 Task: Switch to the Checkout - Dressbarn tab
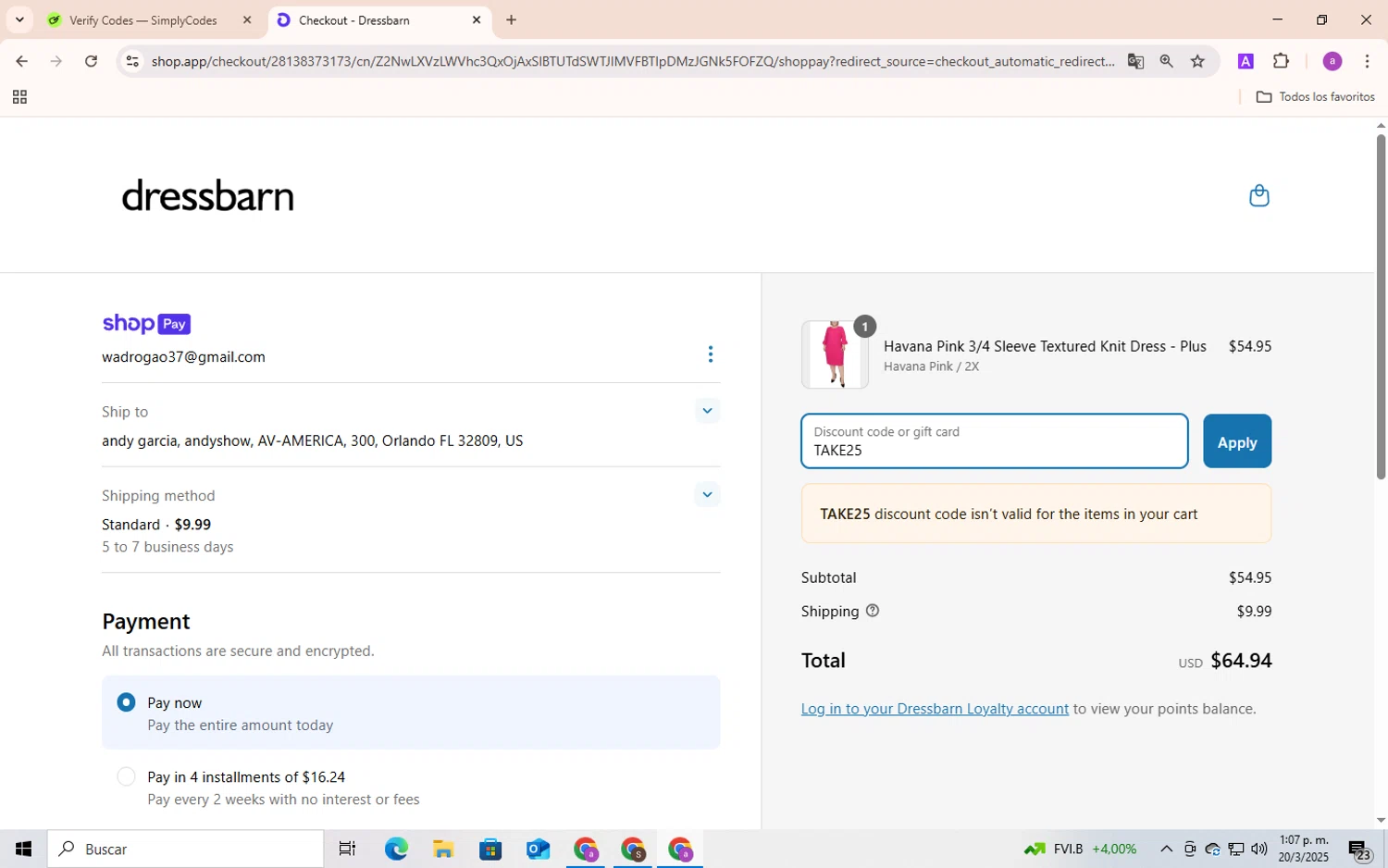pyautogui.click(x=379, y=19)
